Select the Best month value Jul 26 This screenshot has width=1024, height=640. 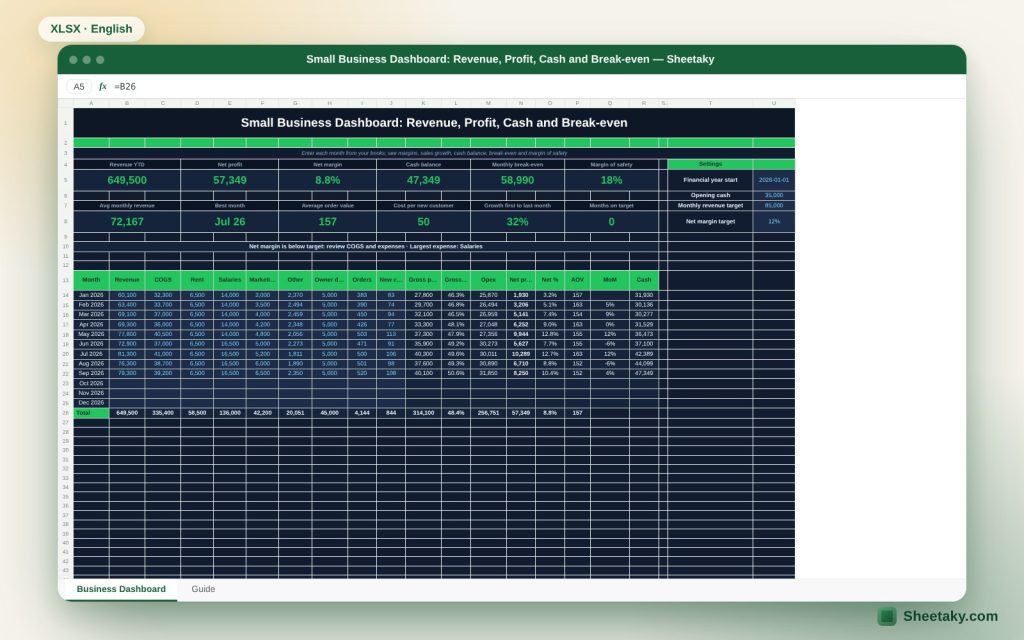point(230,221)
